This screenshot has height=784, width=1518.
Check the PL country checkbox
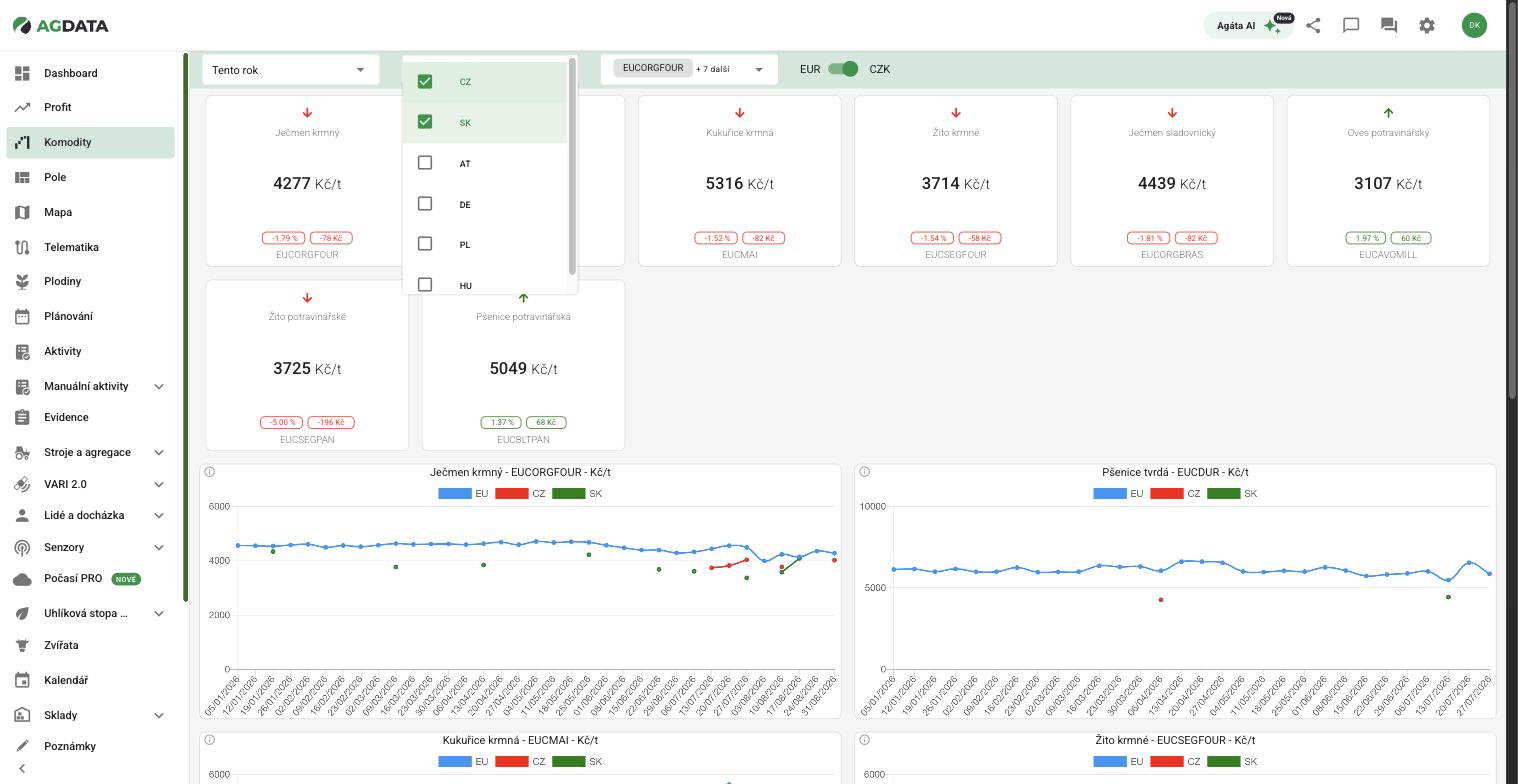pyautogui.click(x=425, y=244)
